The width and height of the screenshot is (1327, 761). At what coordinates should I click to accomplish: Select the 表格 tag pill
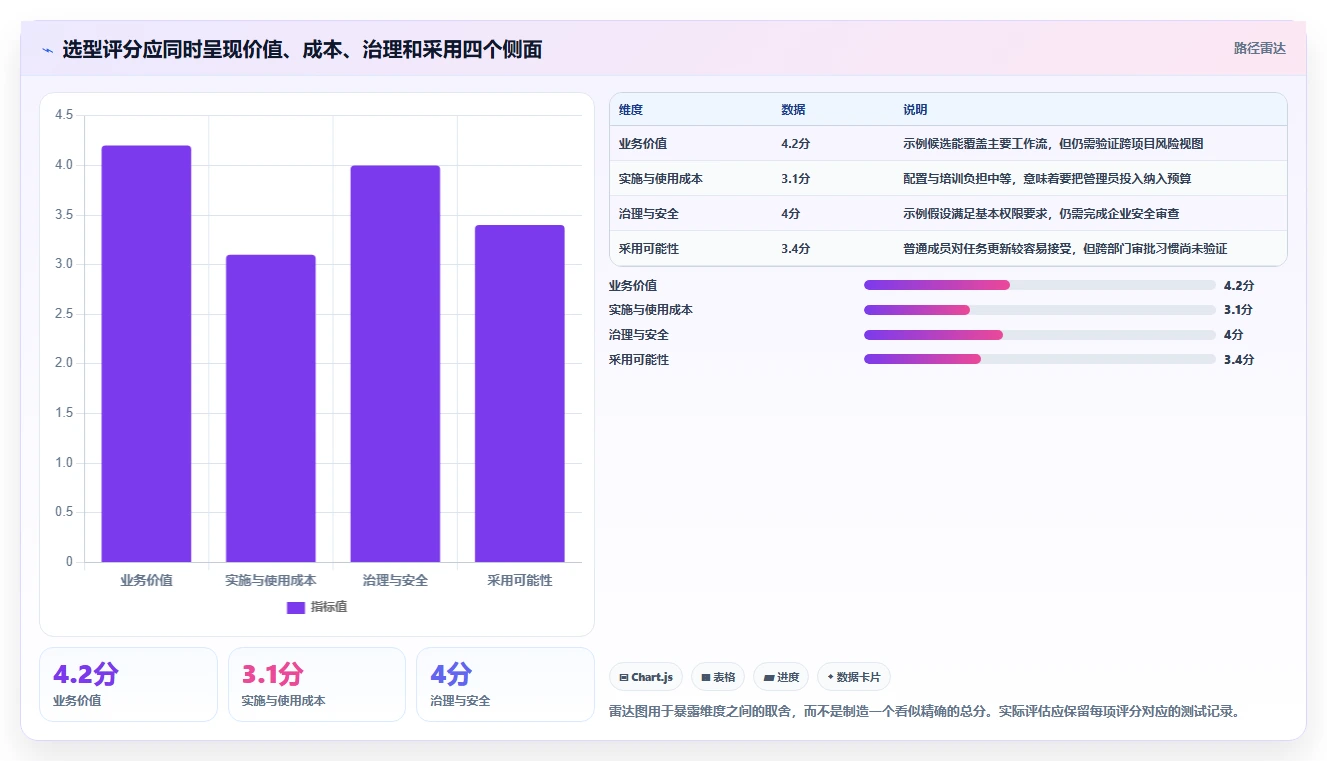(718, 677)
